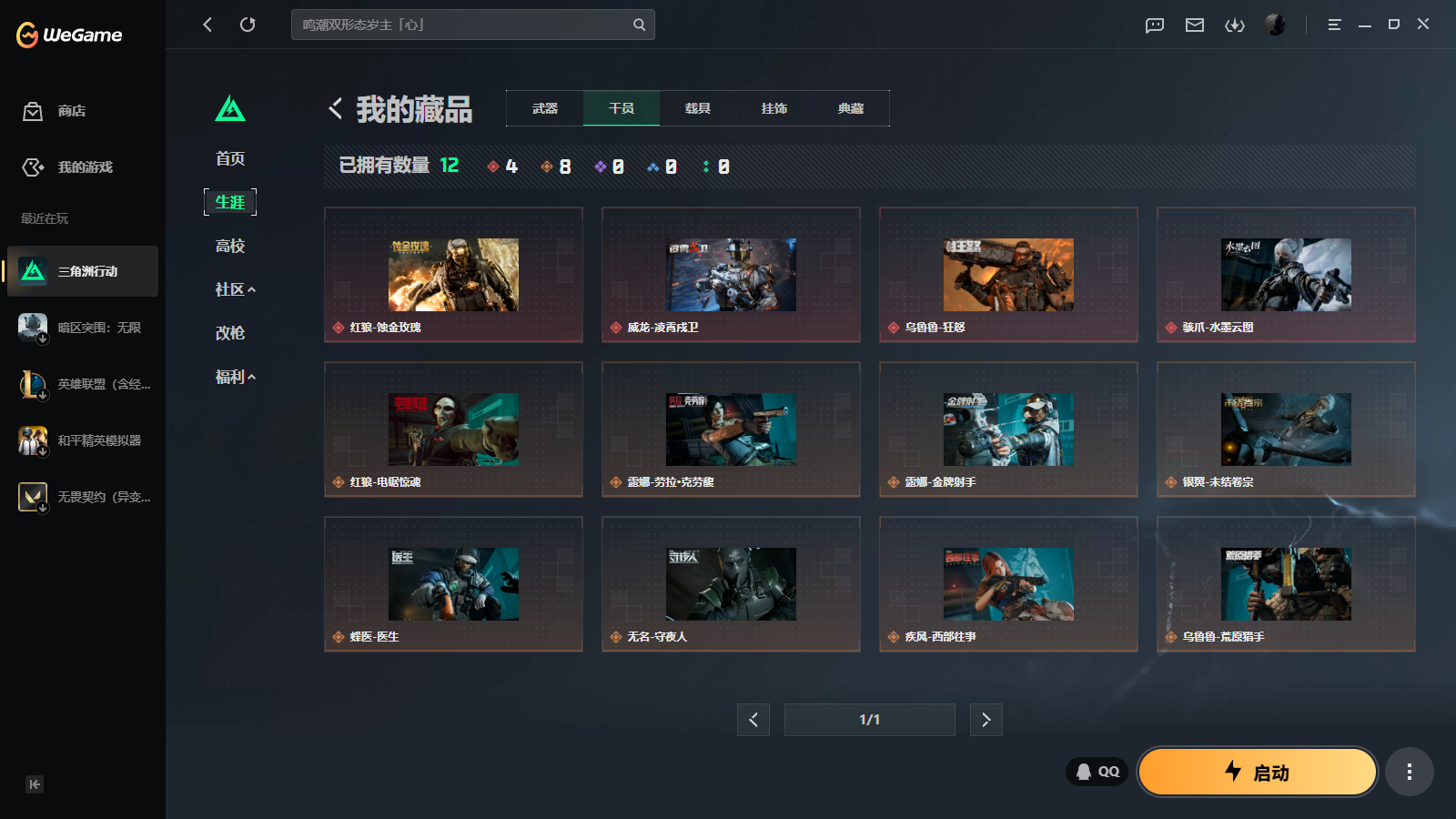Open 高校 in game navigation
1456x819 pixels.
(230, 246)
